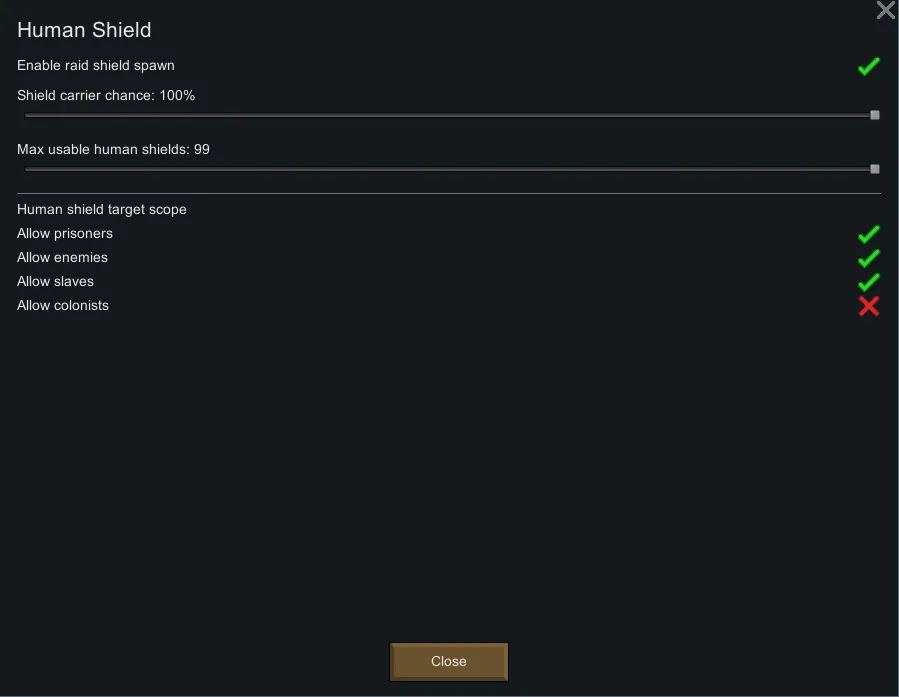Viewport: 899px width, 697px height.
Task: Enable Allow colonists via red X
Action: point(868,306)
